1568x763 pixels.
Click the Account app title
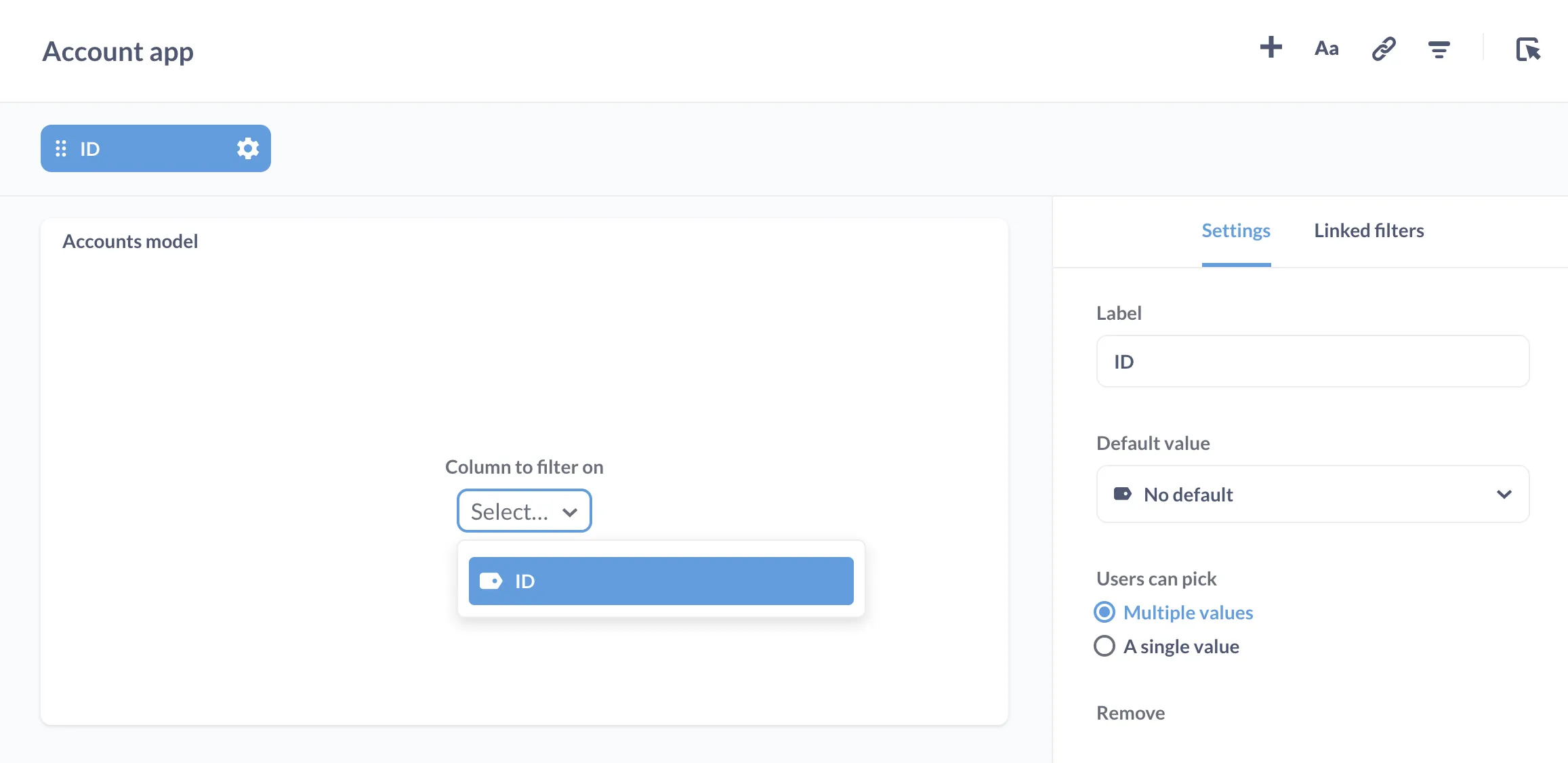click(118, 51)
